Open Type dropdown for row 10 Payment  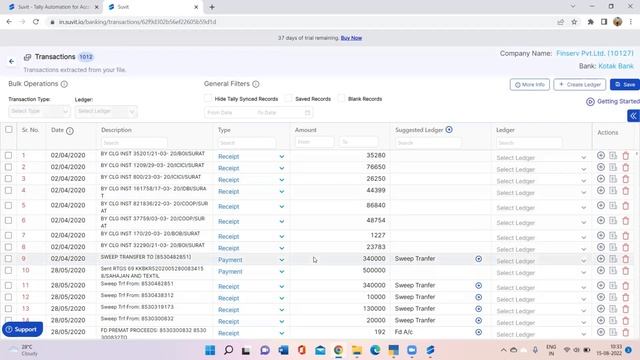251,272
